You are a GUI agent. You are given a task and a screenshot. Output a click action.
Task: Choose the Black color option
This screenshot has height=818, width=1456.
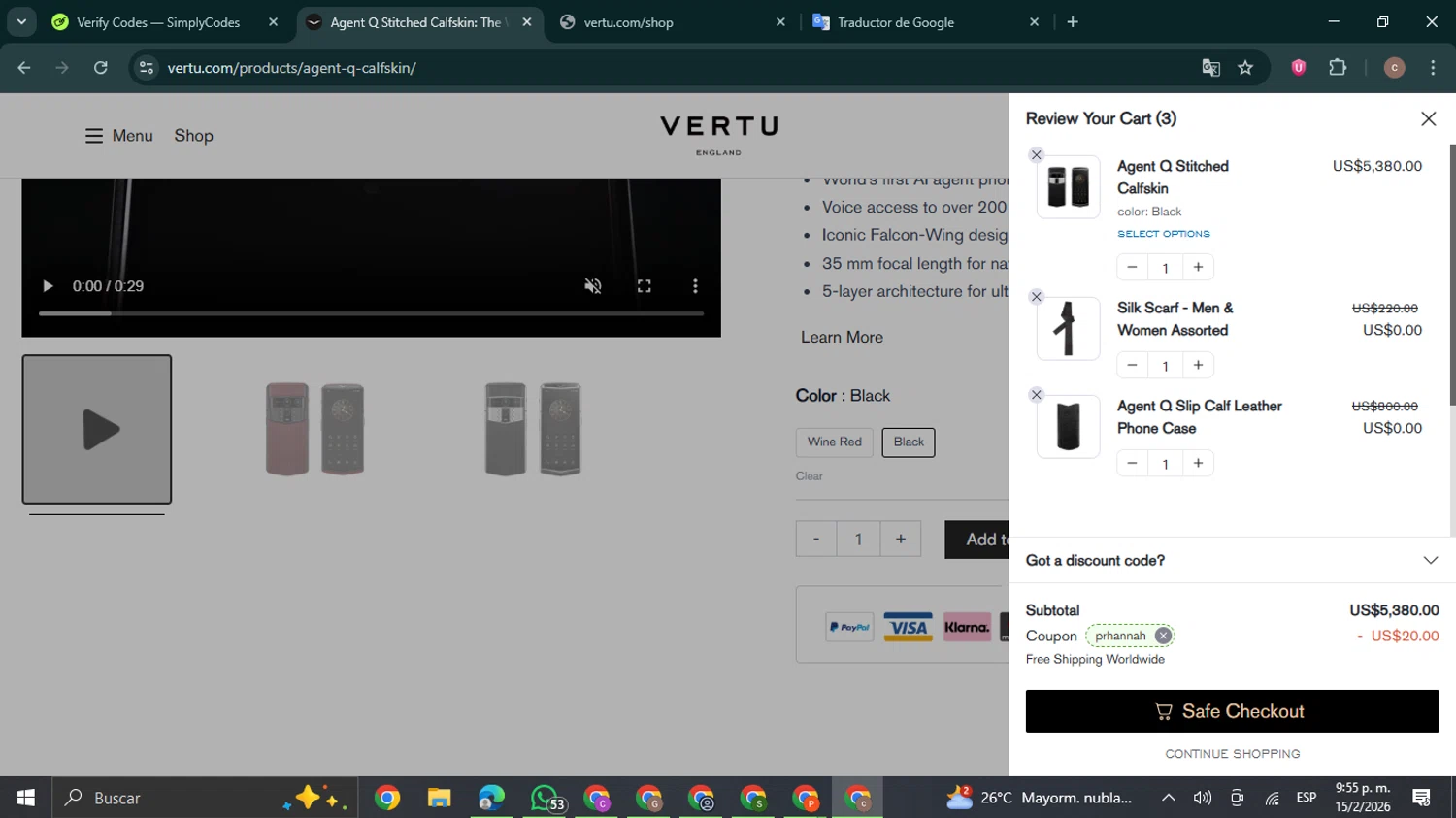coord(909,442)
